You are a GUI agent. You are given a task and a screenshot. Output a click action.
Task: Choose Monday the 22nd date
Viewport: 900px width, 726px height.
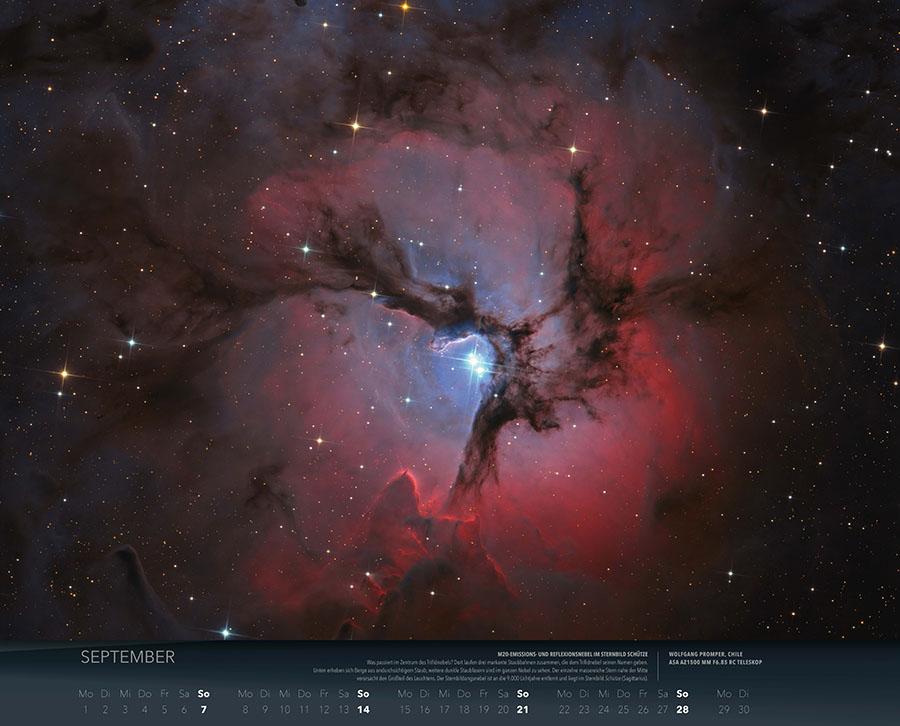point(564,709)
